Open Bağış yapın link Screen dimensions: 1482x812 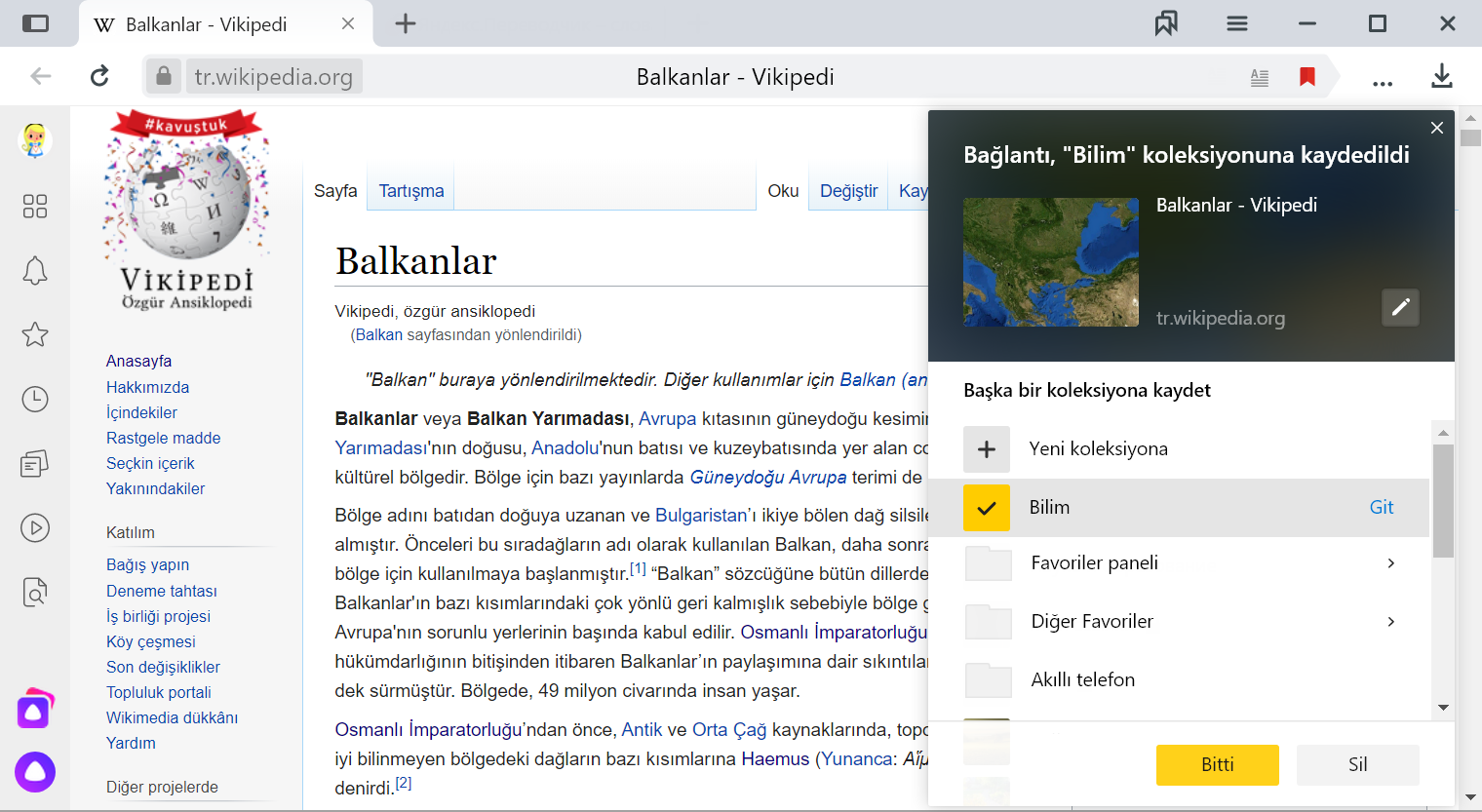pyautogui.click(x=147, y=565)
